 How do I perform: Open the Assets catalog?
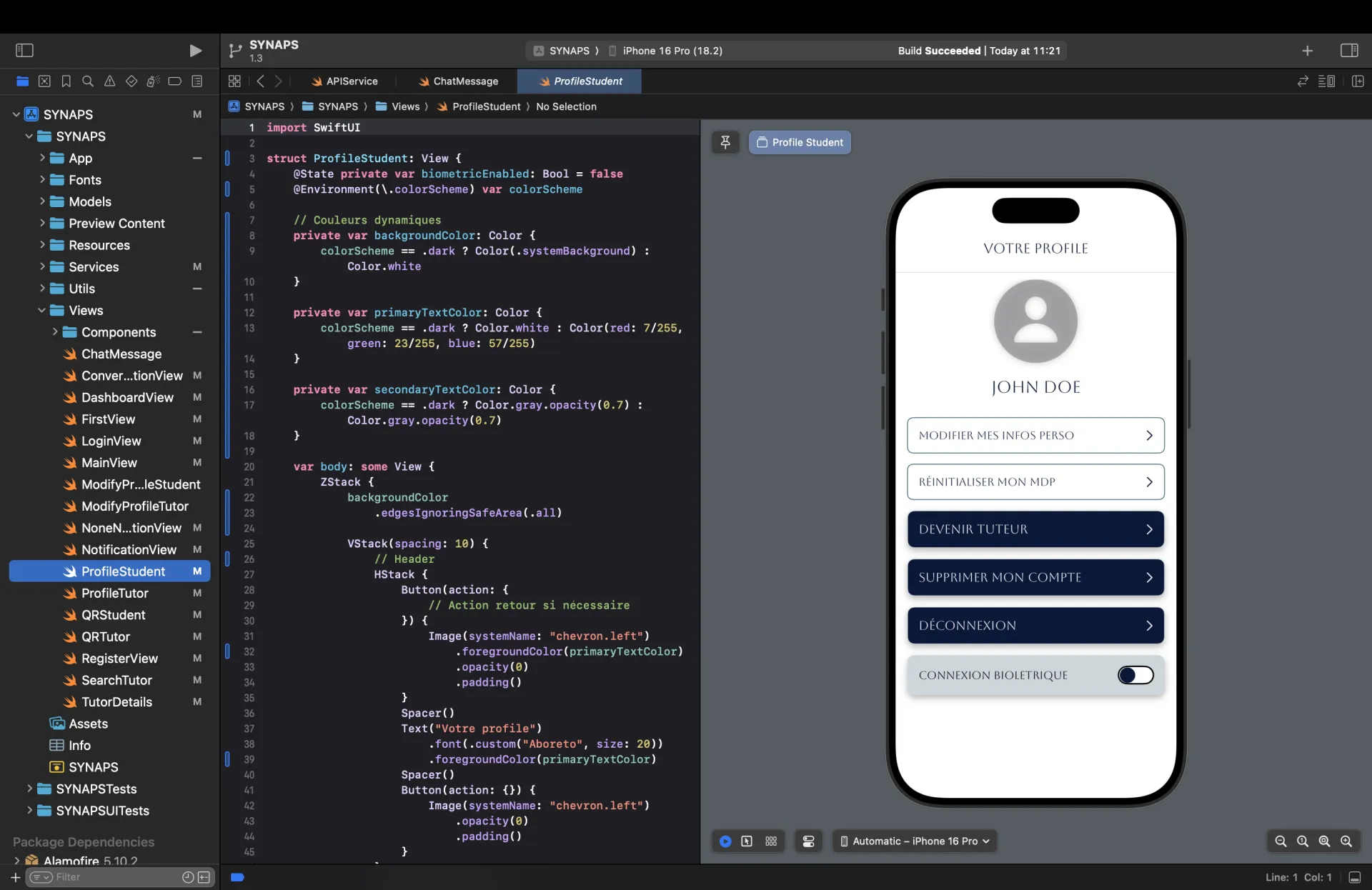coord(88,724)
